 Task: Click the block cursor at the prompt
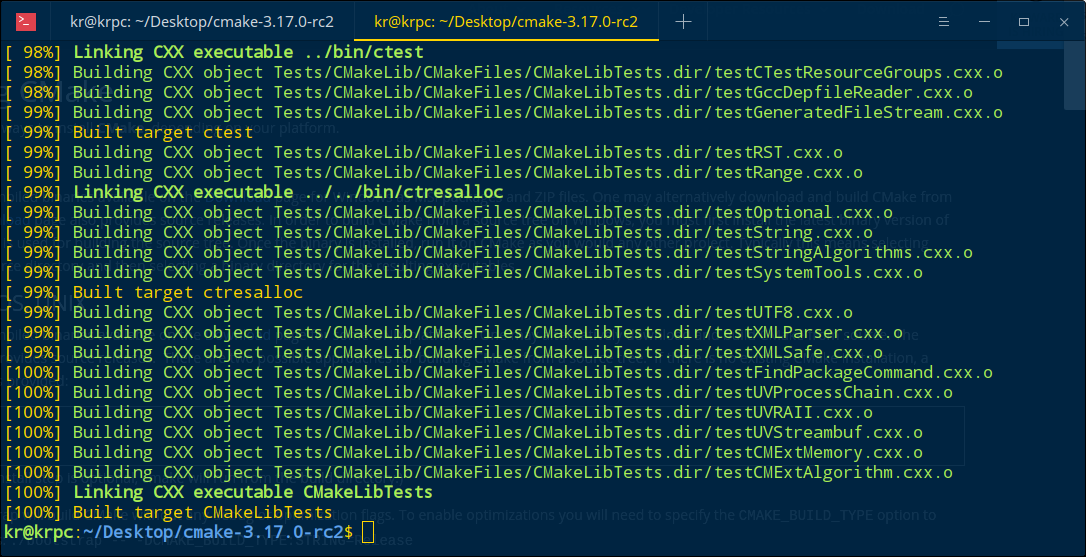tap(368, 533)
